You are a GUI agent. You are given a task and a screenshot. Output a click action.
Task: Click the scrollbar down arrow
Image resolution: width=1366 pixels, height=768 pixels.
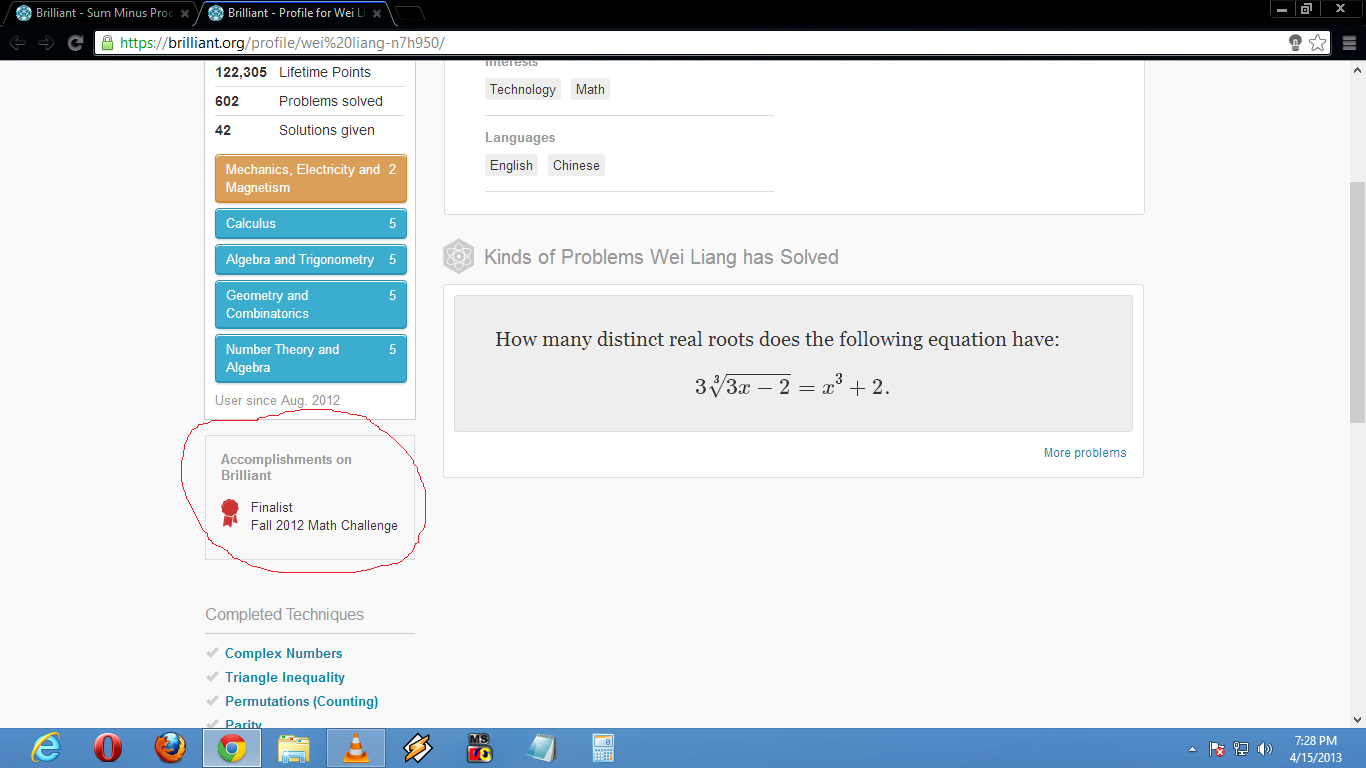[x=1357, y=719]
